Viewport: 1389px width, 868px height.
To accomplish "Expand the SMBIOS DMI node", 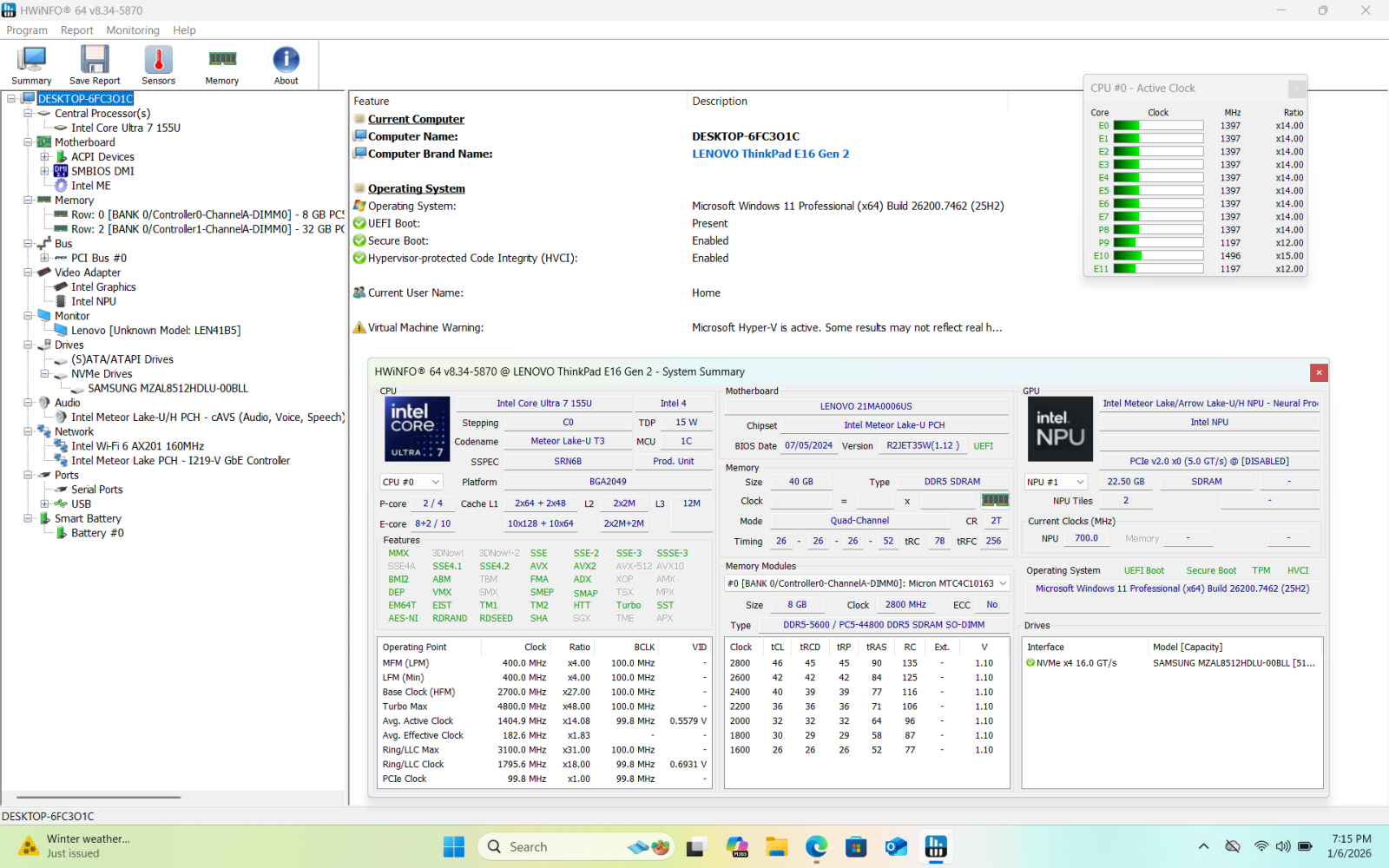I will (x=44, y=171).
